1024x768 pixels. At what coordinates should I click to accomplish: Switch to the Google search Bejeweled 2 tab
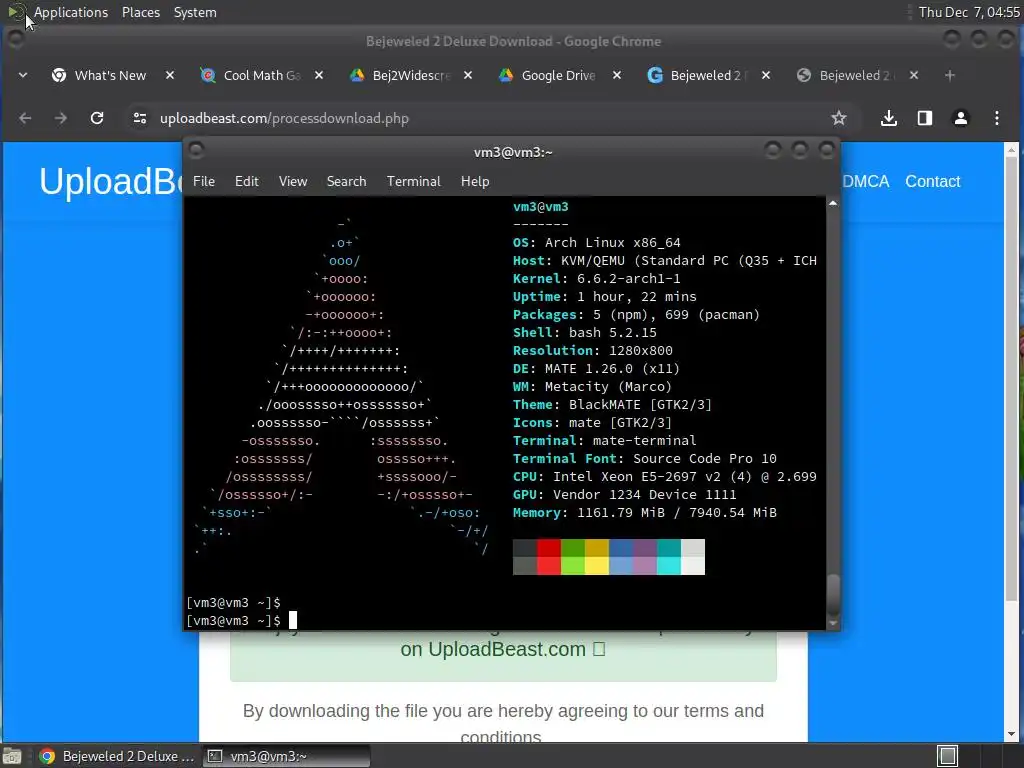[x=696, y=75]
